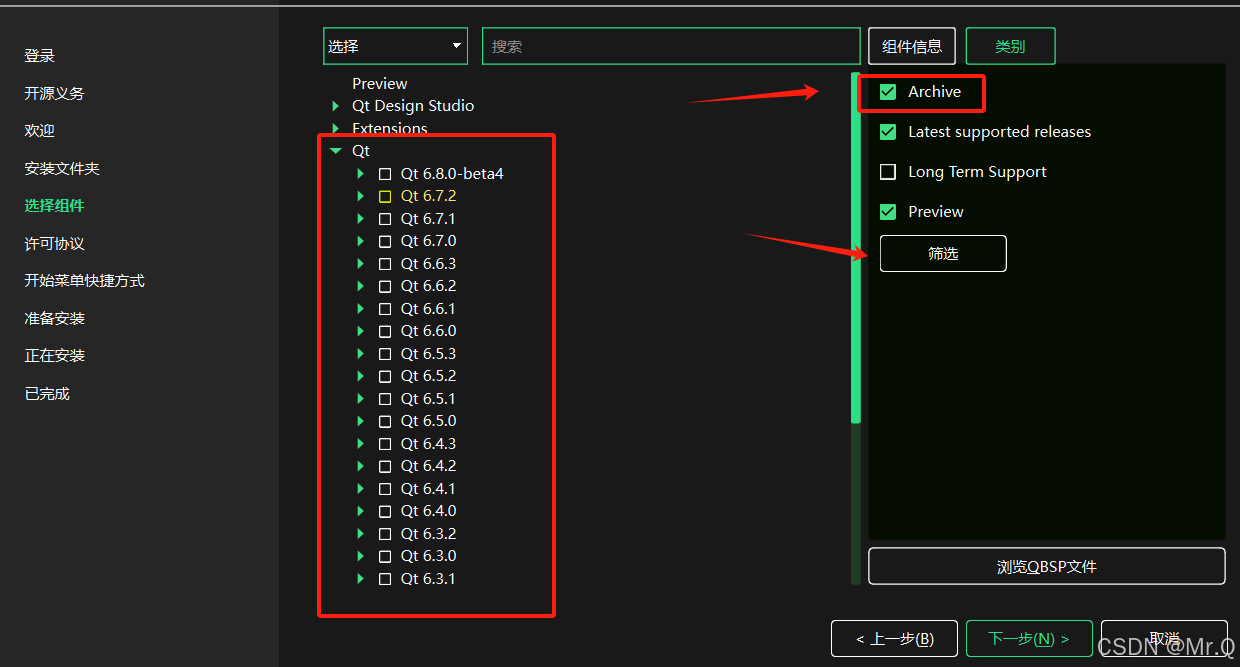Select the Qt 6.4.2 row label
The width and height of the screenshot is (1240, 667).
coord(428,466)
